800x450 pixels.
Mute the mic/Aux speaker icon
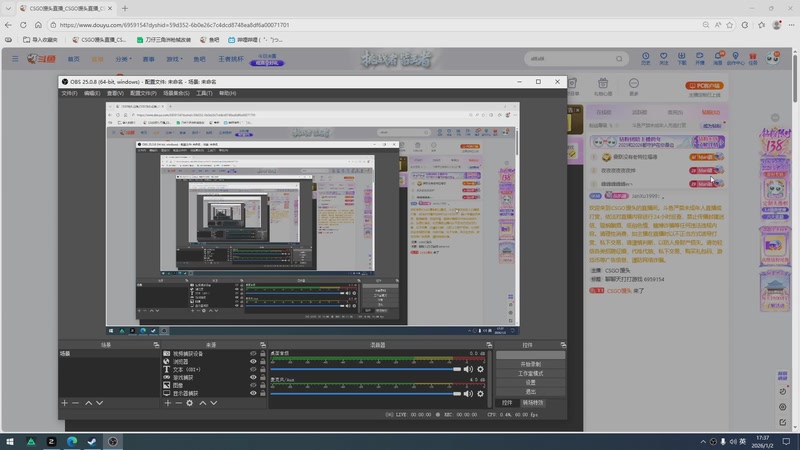pyautogui.click(x=468, y=393)
